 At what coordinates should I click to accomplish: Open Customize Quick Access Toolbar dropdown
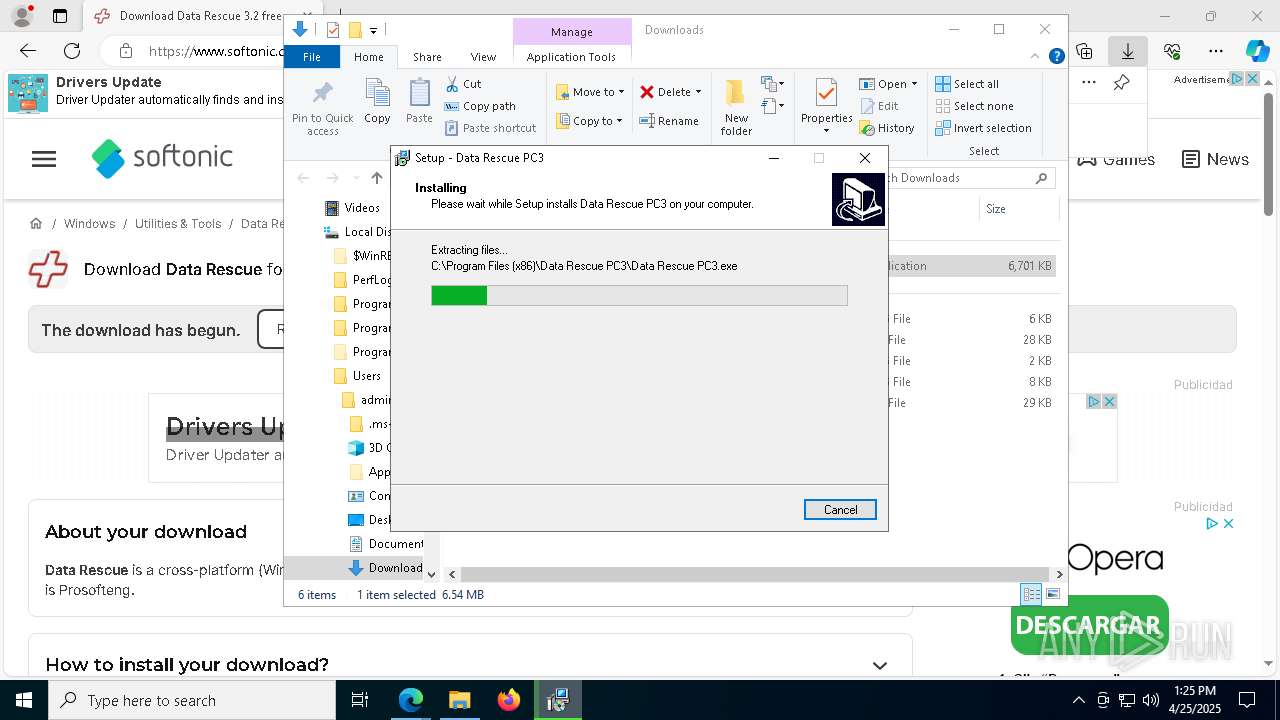[x=373, y=31]
